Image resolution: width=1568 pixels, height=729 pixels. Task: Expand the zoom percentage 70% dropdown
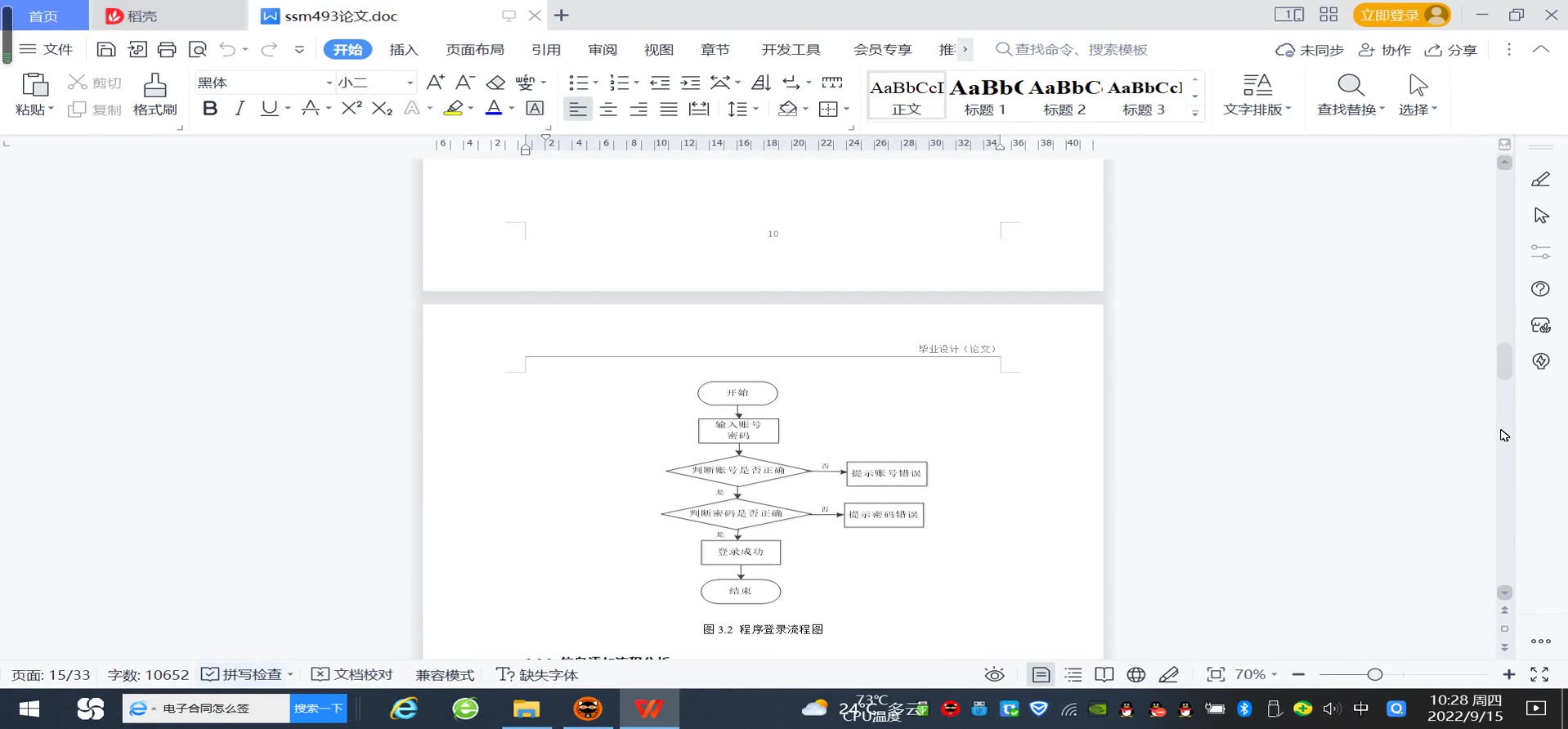(1274, 675)
